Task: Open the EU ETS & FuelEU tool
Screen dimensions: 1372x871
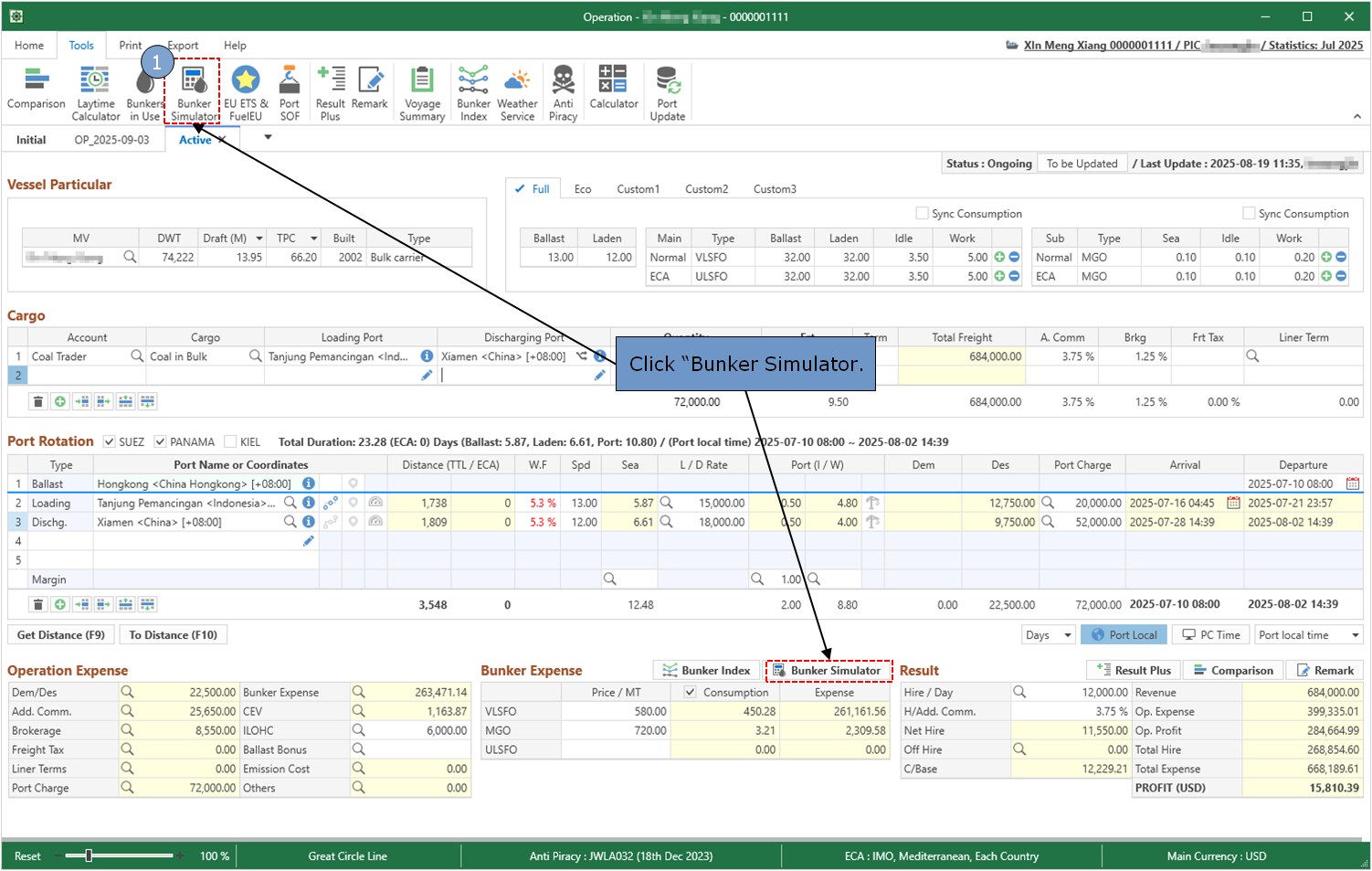Action: (246, 92)
